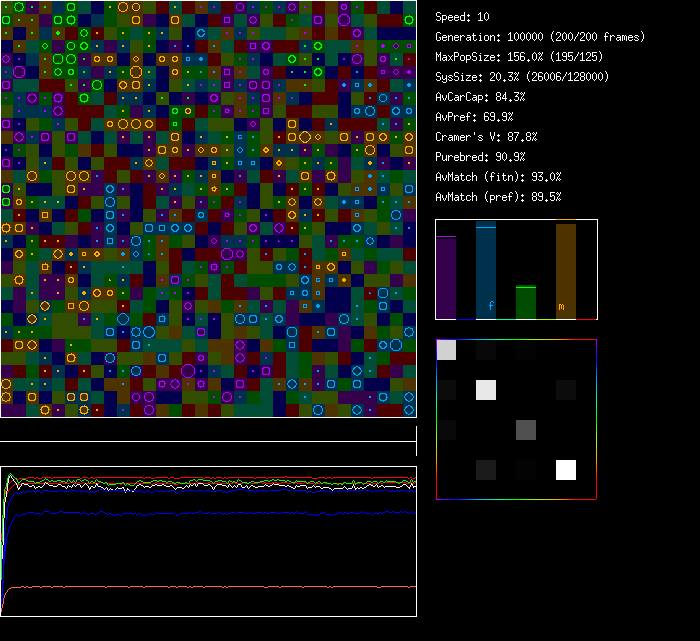Click the Purebred percentage line
Viewport: 700px width, 641px height.
pos(479,157)
